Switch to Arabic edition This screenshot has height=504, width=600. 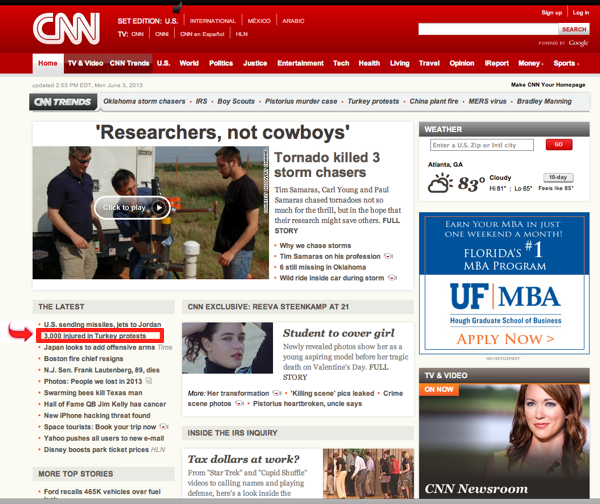[x=293, y=21]
